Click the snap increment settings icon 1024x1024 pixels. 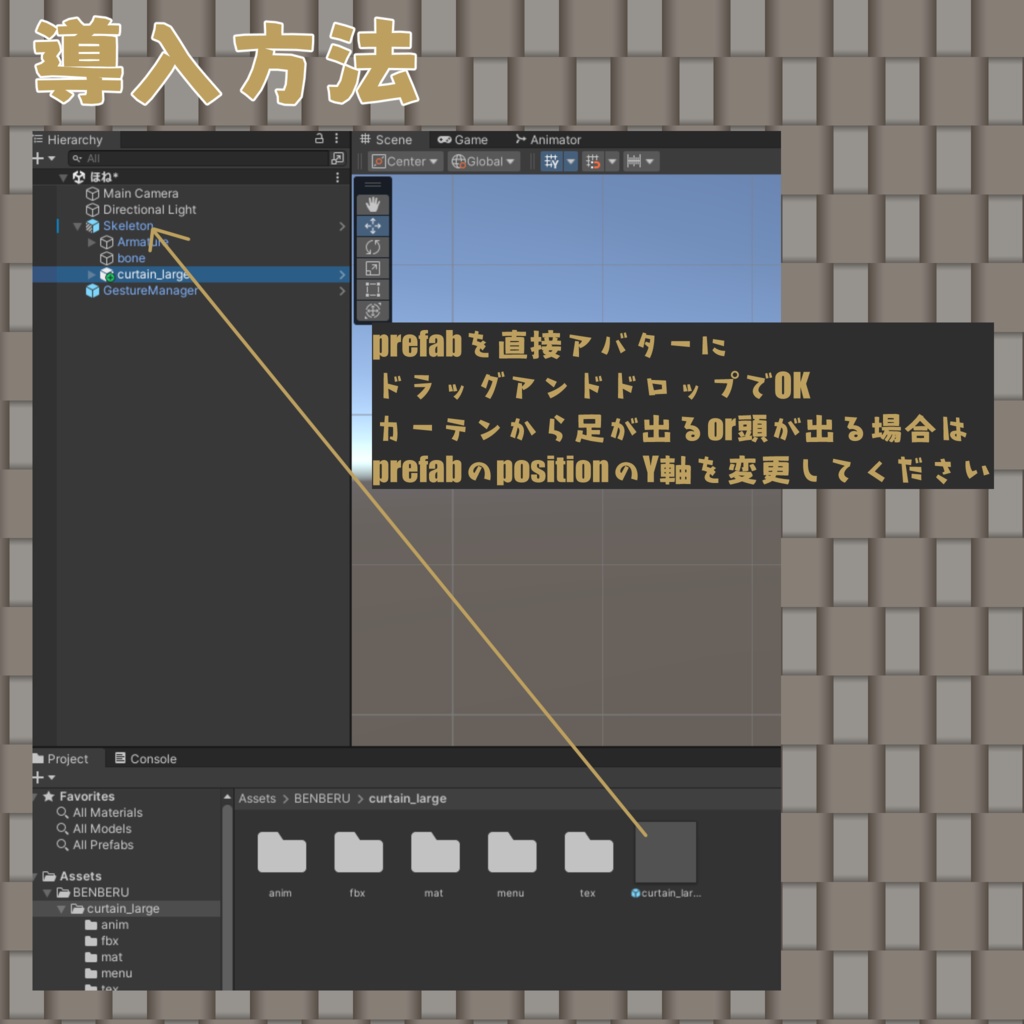point(636,160)
